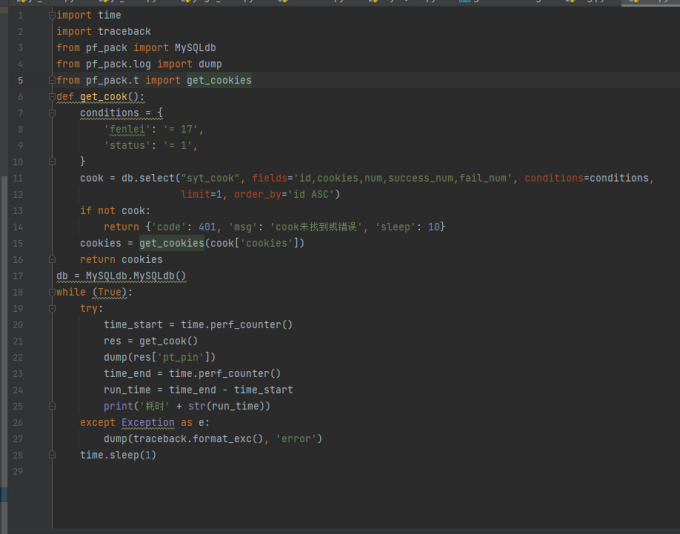Click the 'cook未找到或错误' message string

(x=316, y=227)
